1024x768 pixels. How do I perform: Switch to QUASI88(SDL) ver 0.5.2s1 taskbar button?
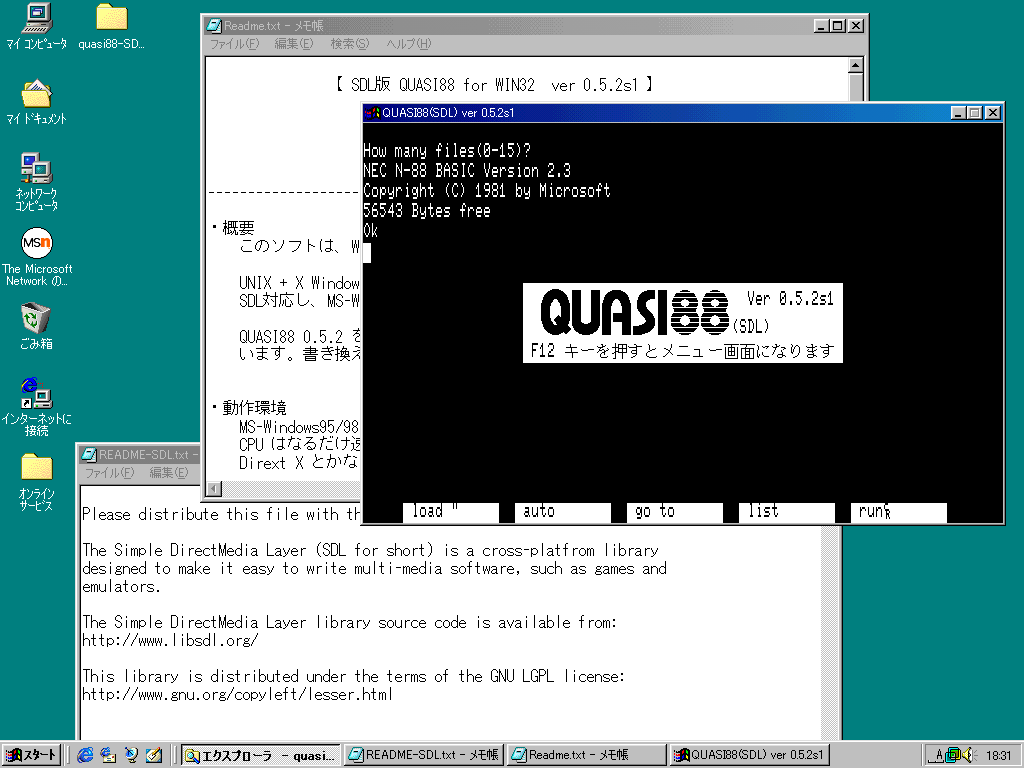click(749, 755)
